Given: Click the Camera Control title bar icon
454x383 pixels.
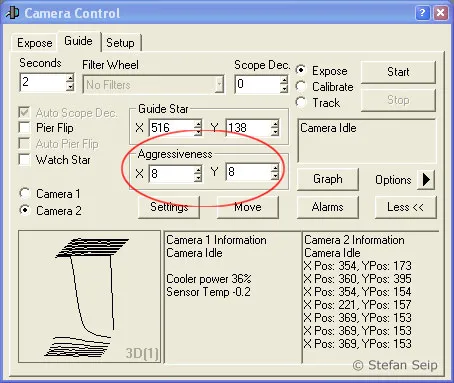Looking at the screenshot, I should [x=12, y=13].
